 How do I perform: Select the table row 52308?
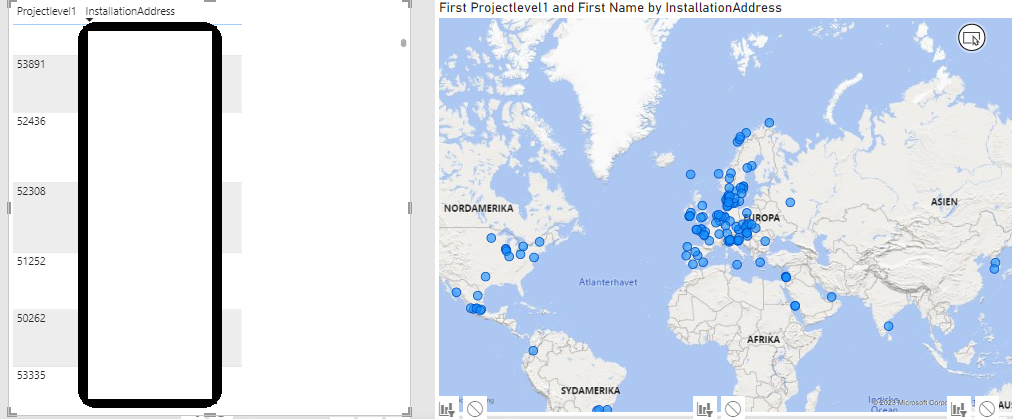coord(127,217)
